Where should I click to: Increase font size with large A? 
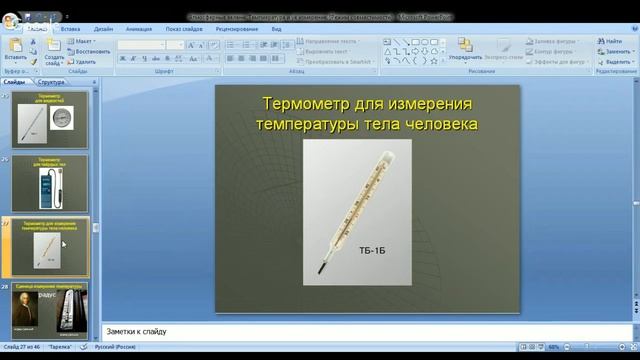(x=191, y=45)
